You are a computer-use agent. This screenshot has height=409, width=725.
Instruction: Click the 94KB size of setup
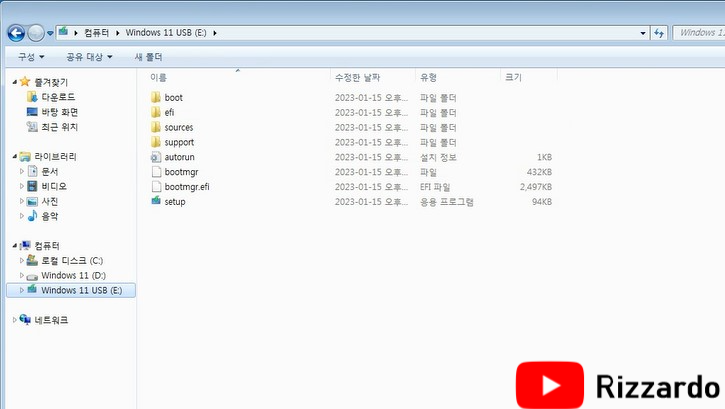(x=542, y=201)
